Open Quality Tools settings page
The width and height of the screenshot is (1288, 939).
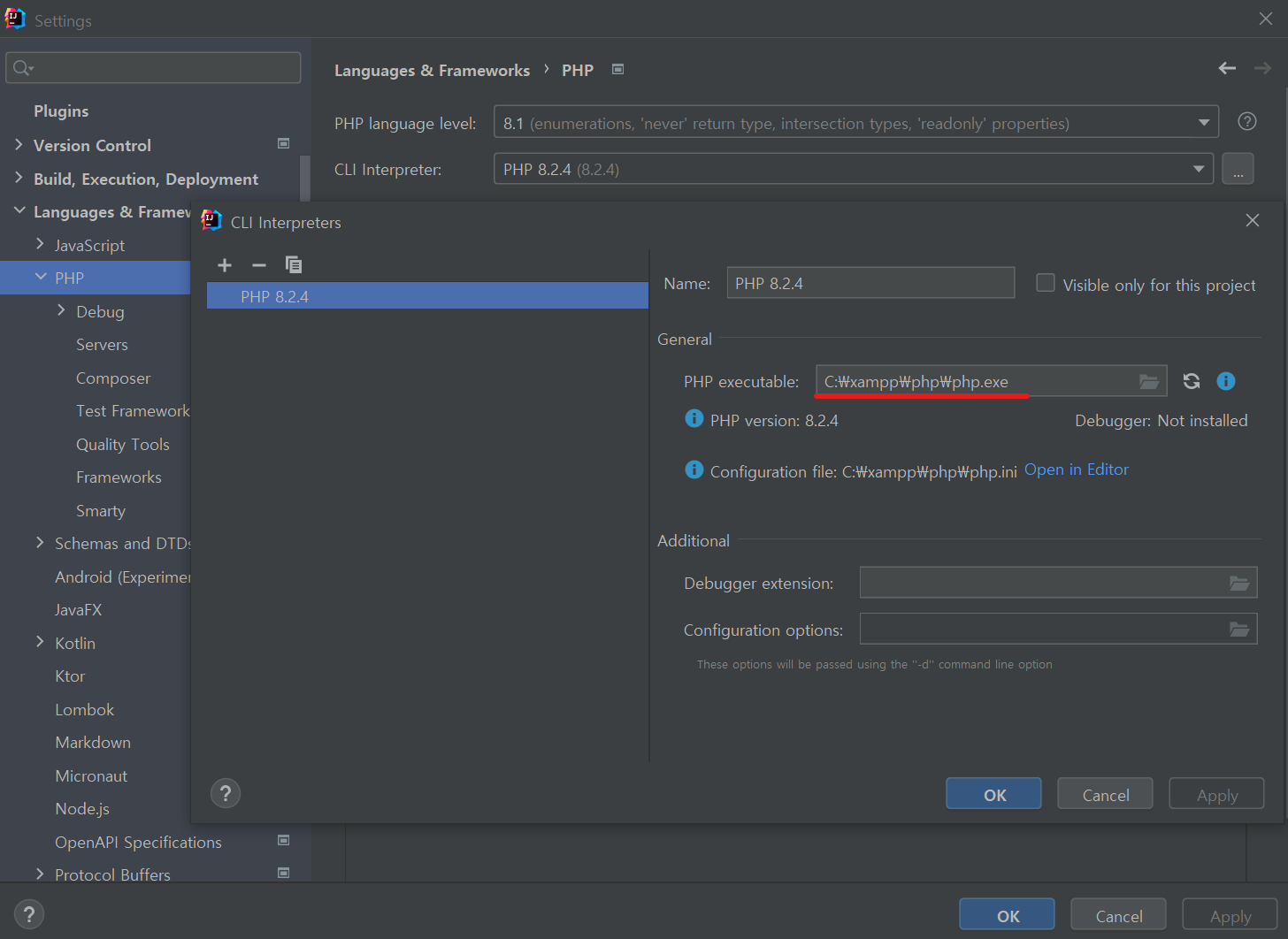122,445
